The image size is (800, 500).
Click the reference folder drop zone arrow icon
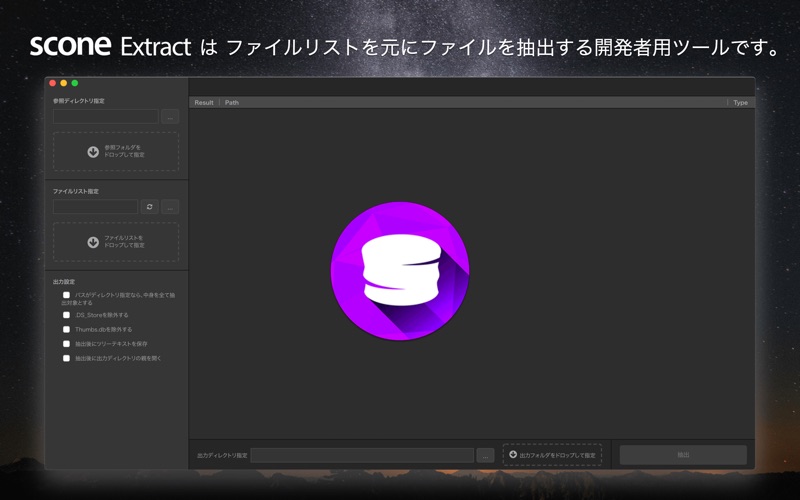(x=93, y=152)
